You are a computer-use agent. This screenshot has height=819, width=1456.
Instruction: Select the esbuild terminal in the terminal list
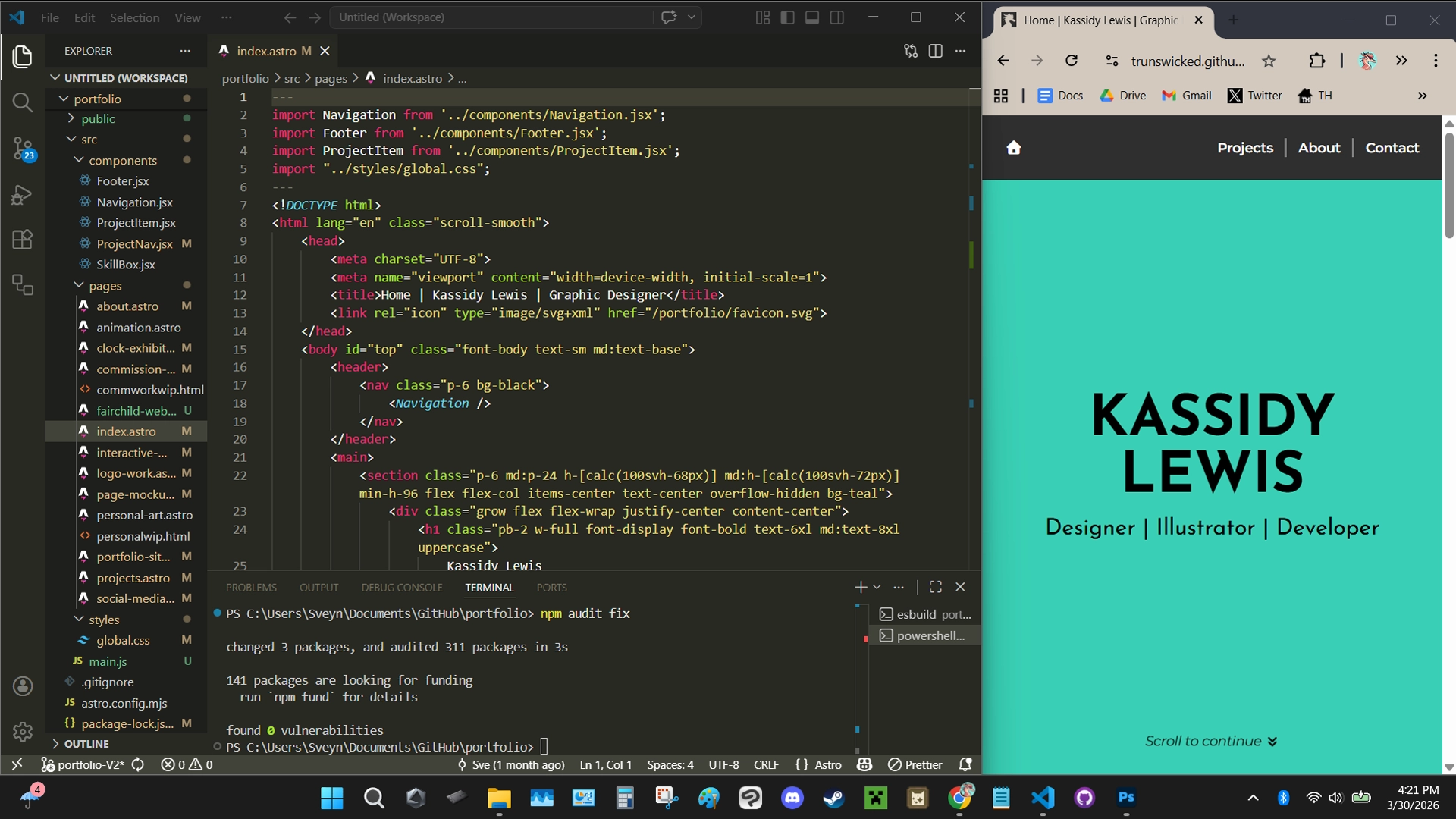(x=927, y=614)
